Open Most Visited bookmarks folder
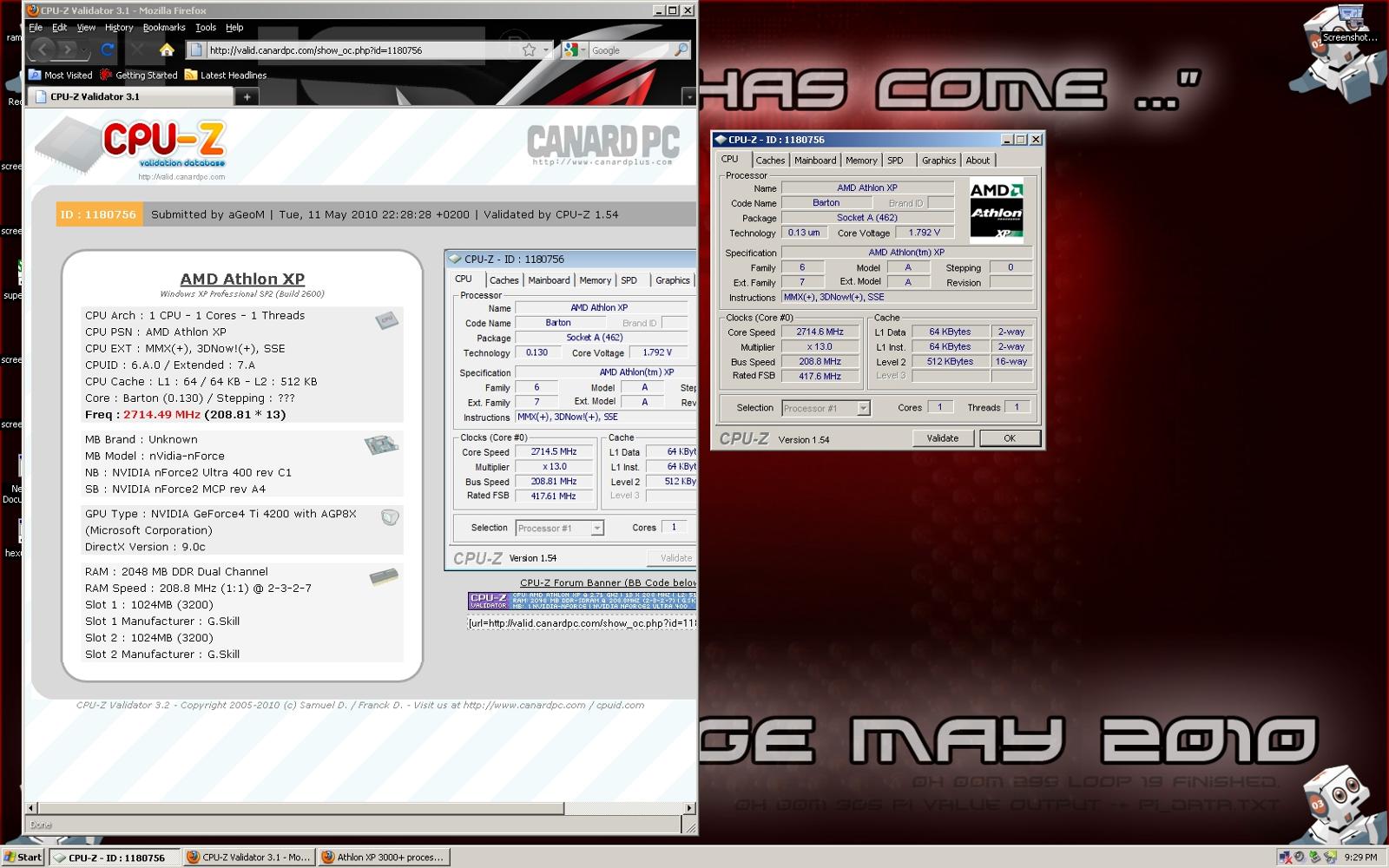Image resolution: width=1389 pixels, height=868 pixels. (x=60, y=76)
